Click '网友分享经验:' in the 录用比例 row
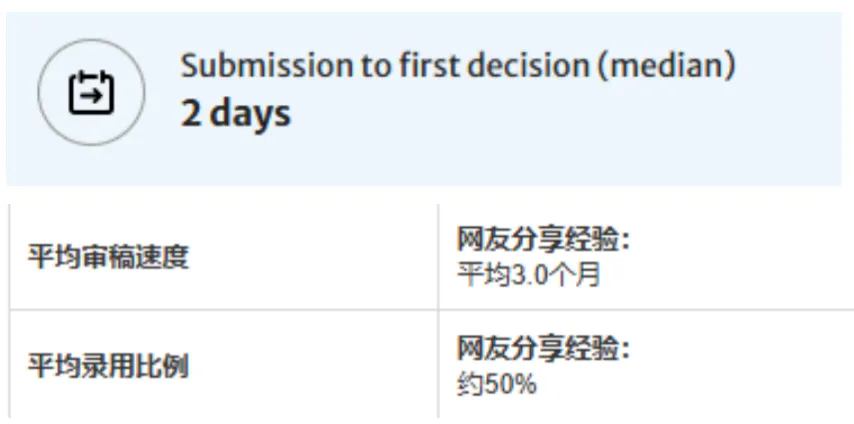Screen dimensions: 854x424 pos(543,349)
